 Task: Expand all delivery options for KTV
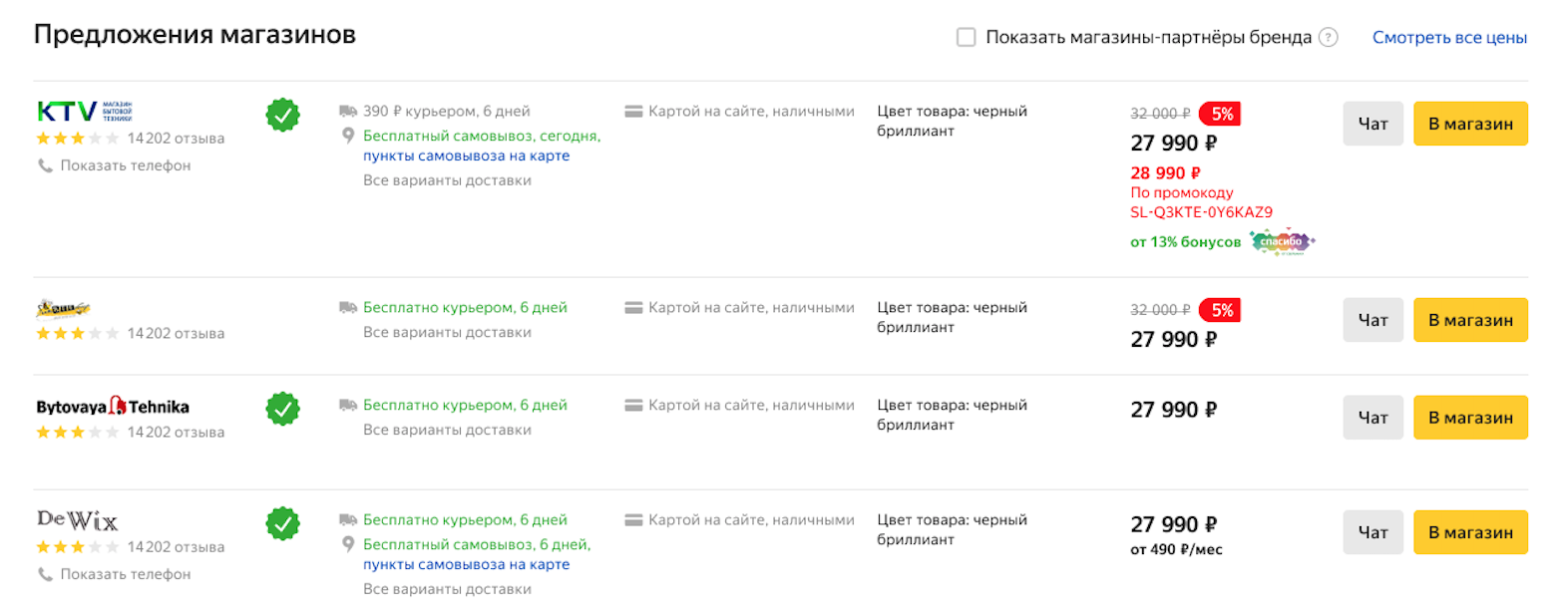click(447, 180)
